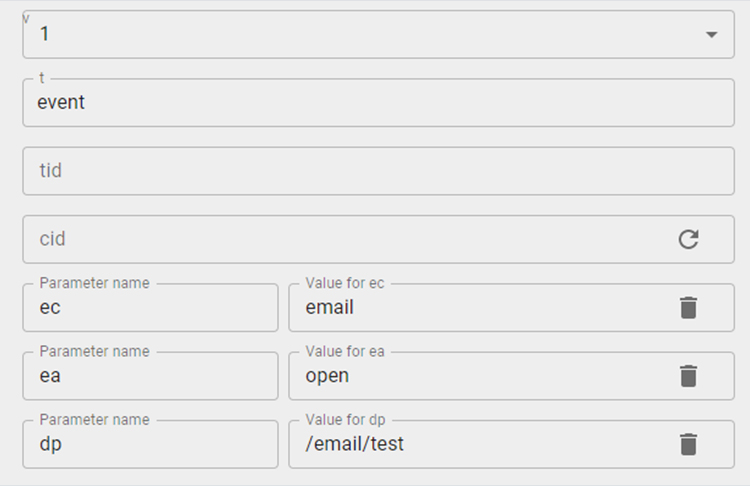Delete the ec parameter with trash icon
This screenshot has height=486, width=750.
[x=688, y=308]
